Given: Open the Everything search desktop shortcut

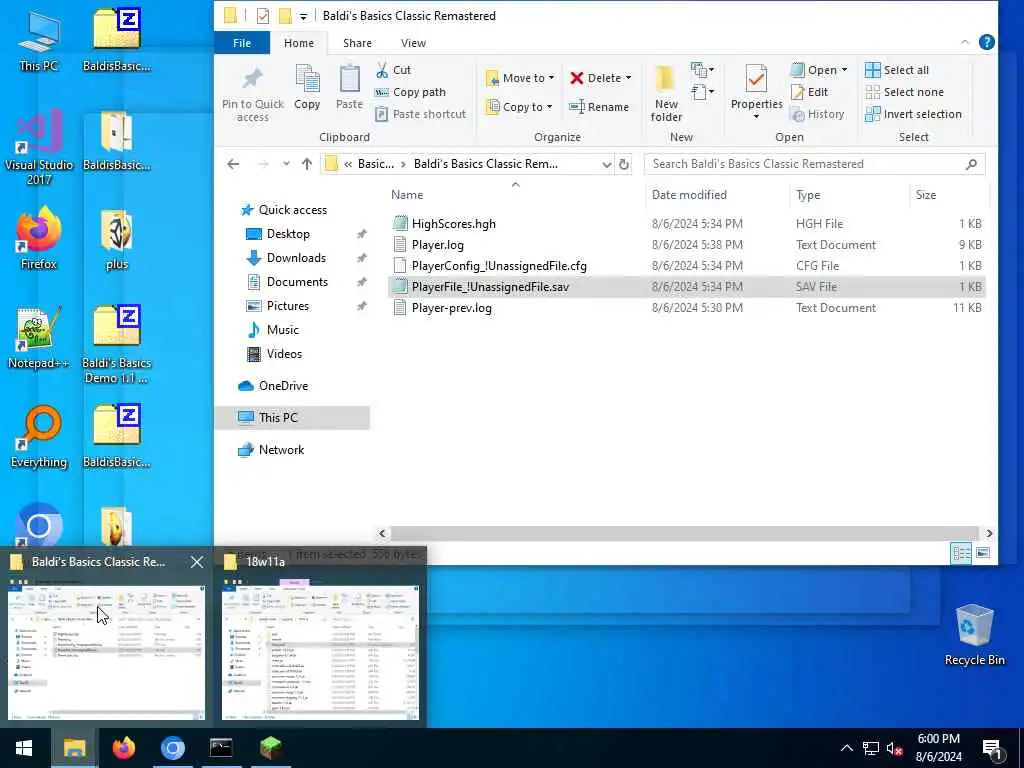Looking at the screenshot, I should (x=39, y=436).
